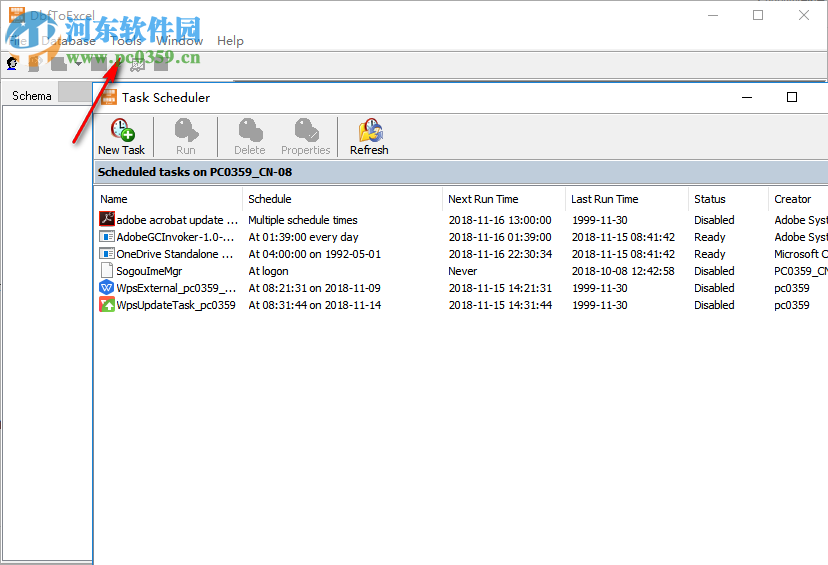Click the OneDrive Standalone task row icon
Image resolution: width=828 pixels, height=565 pixels.
tap(107, 253)
